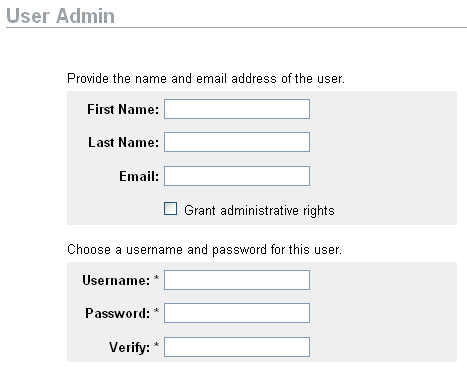
Task: Click the required asterisk beside Password
Action: tap(156, 311)
